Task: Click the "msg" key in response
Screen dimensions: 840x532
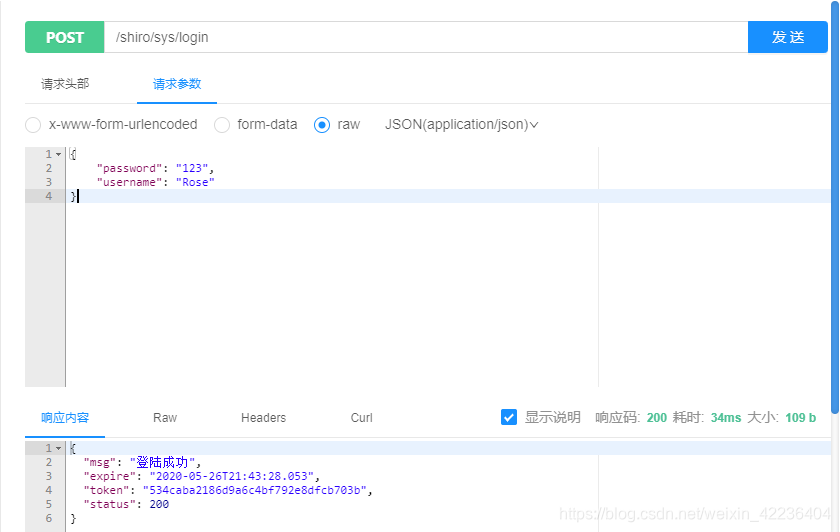Action: pyautogui.click(x=99, y=462)
